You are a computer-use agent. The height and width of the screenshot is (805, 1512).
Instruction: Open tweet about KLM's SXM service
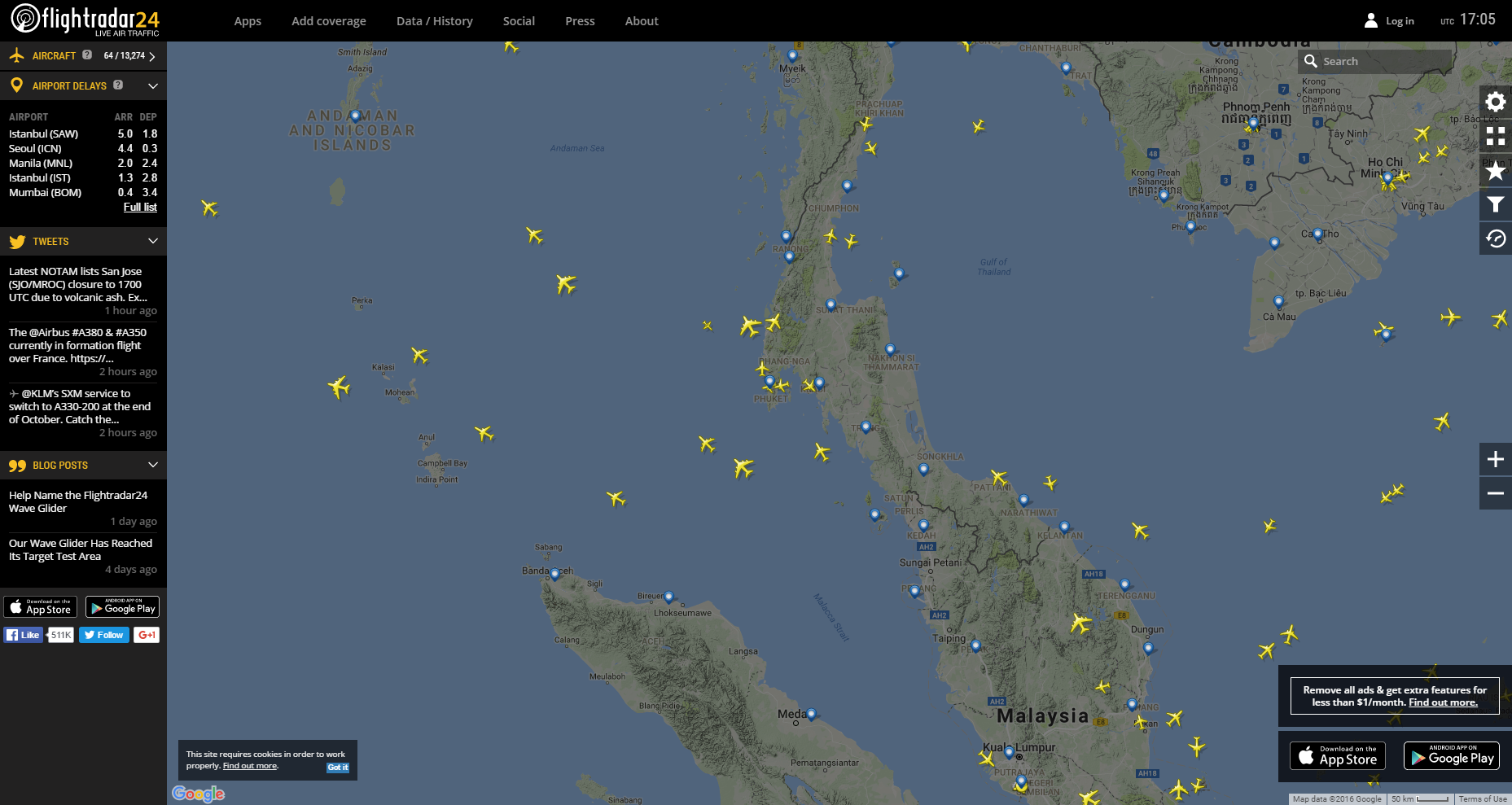(80, 406)
